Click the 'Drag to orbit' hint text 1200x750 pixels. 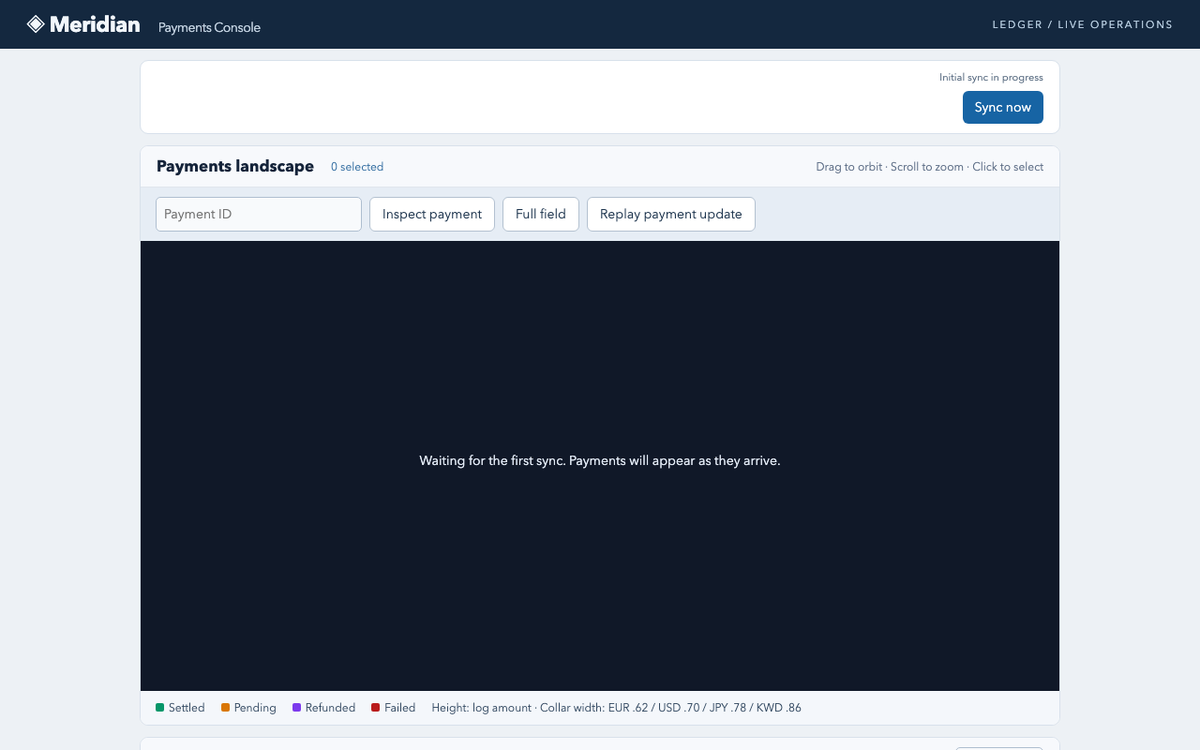click(x=849, y=167)
